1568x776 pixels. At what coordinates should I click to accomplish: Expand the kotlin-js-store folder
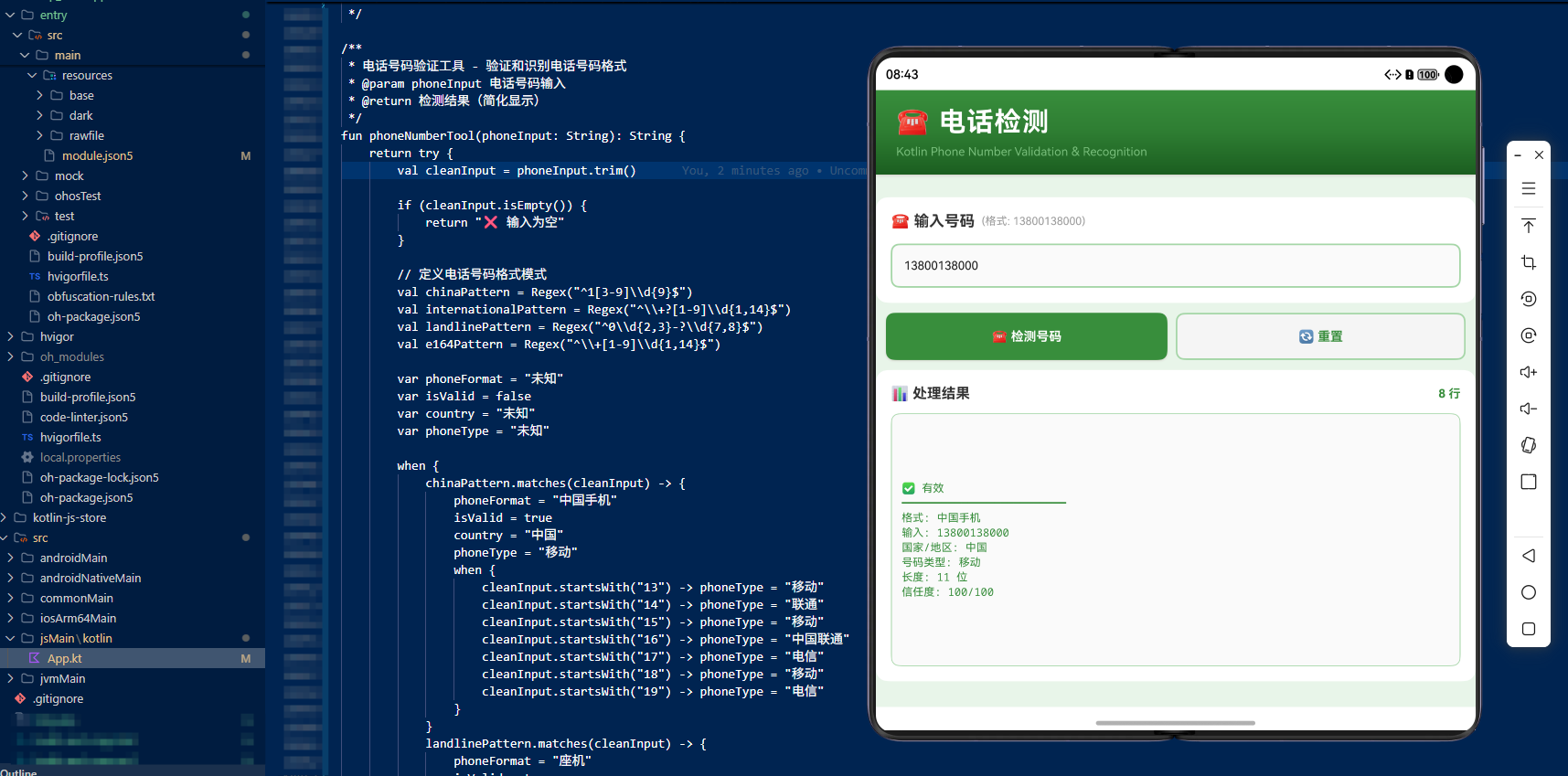[4, 517]
